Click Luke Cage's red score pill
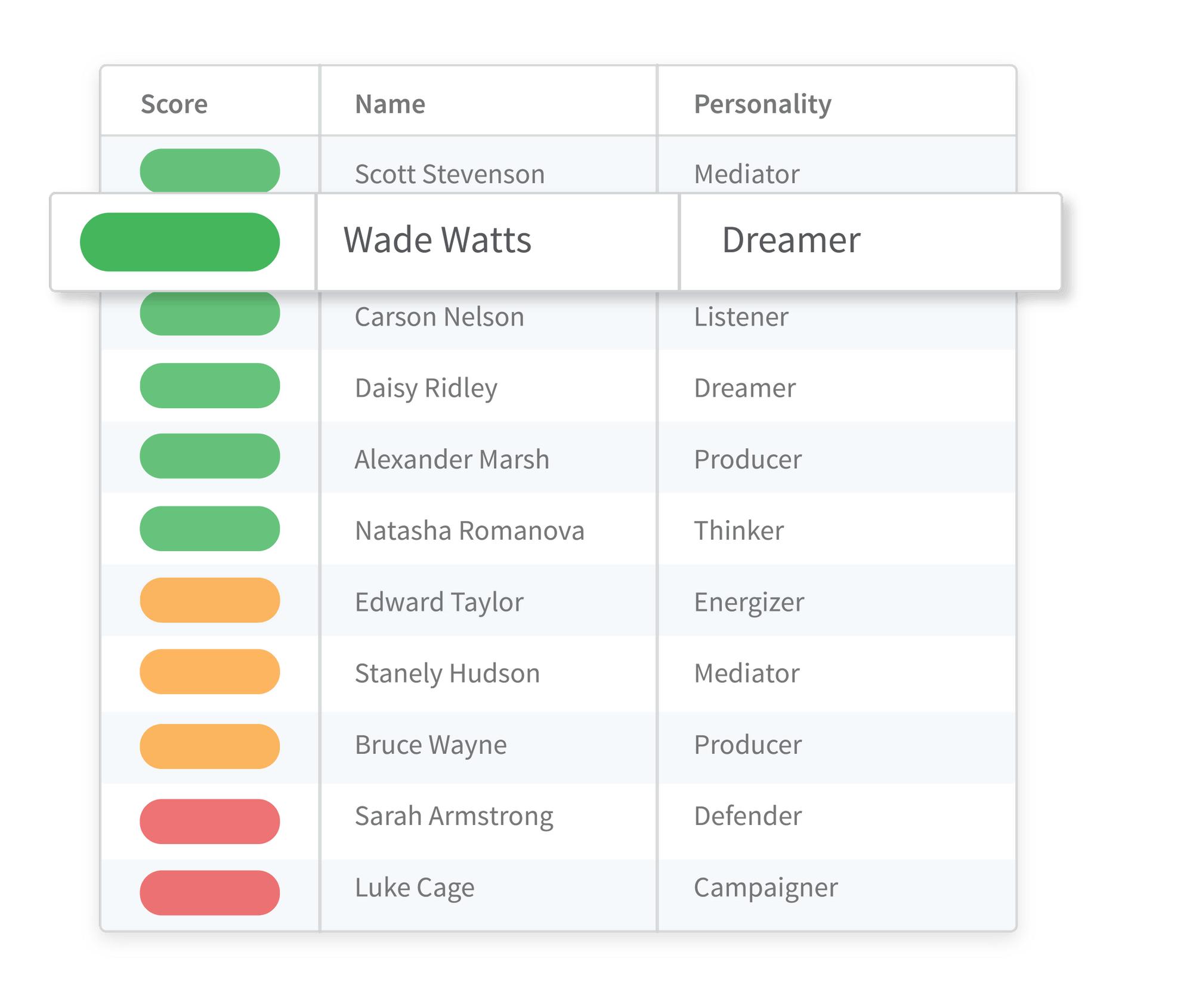This screenshot has width=1193, height=1008. pyautogui.click(x=210, y=892)
